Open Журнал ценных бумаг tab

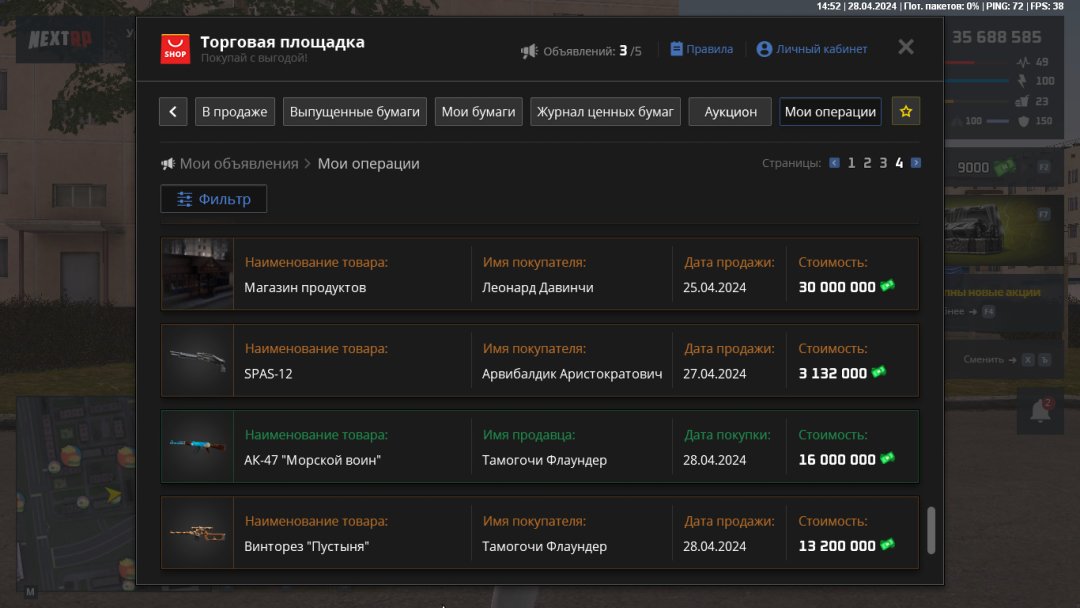(605, 112)
